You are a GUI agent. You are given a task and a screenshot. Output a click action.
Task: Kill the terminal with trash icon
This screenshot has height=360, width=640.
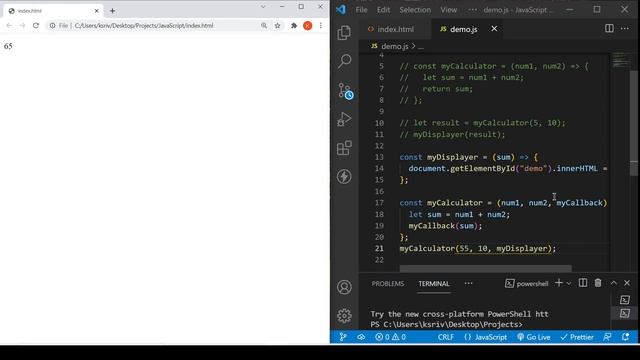[598, 283]
